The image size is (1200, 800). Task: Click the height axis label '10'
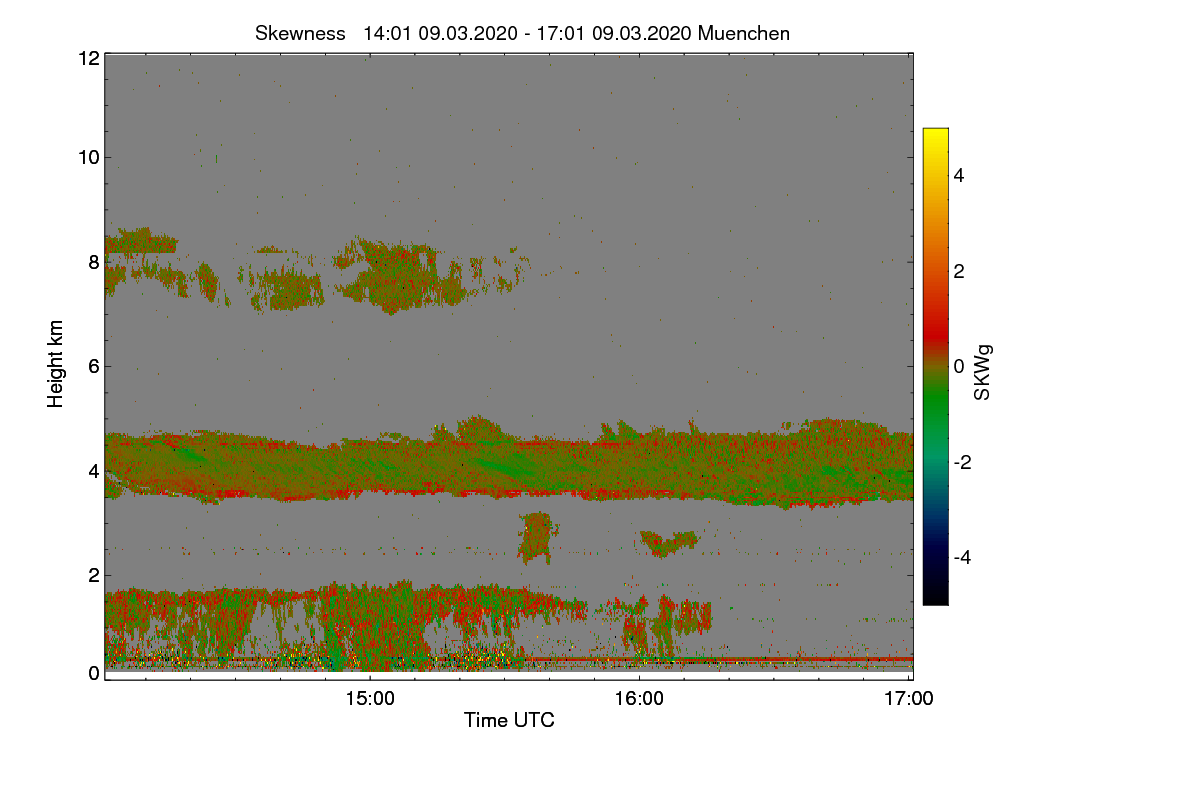(x=88, y=157)
